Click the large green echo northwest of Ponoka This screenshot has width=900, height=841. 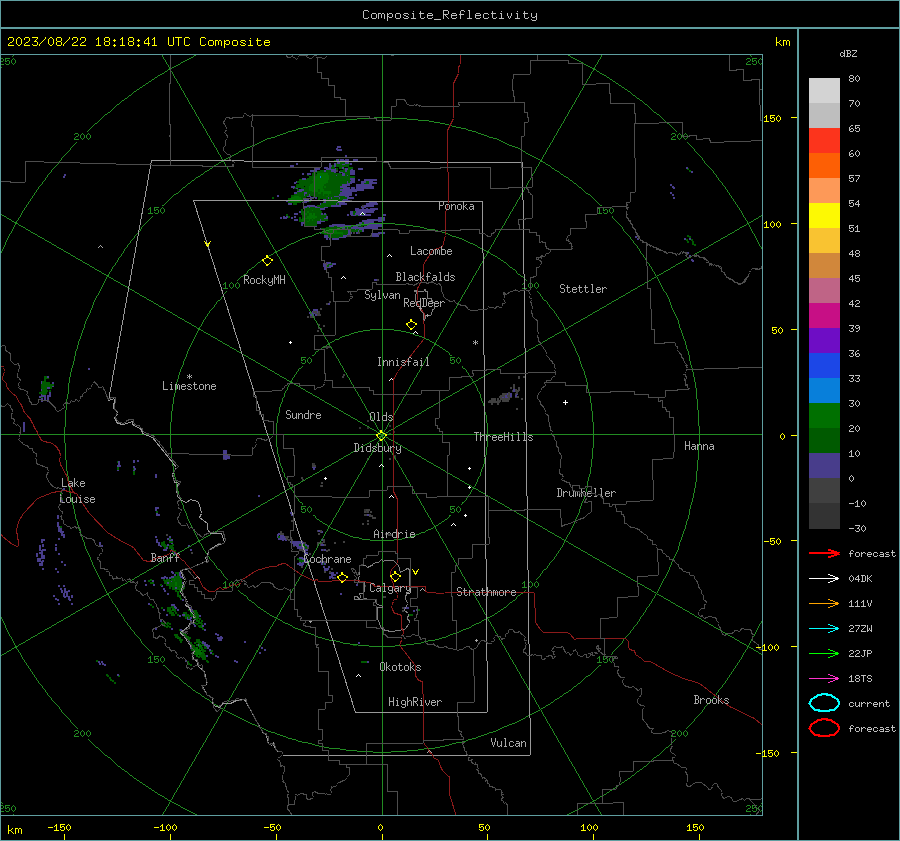click(x=324, y=184)
